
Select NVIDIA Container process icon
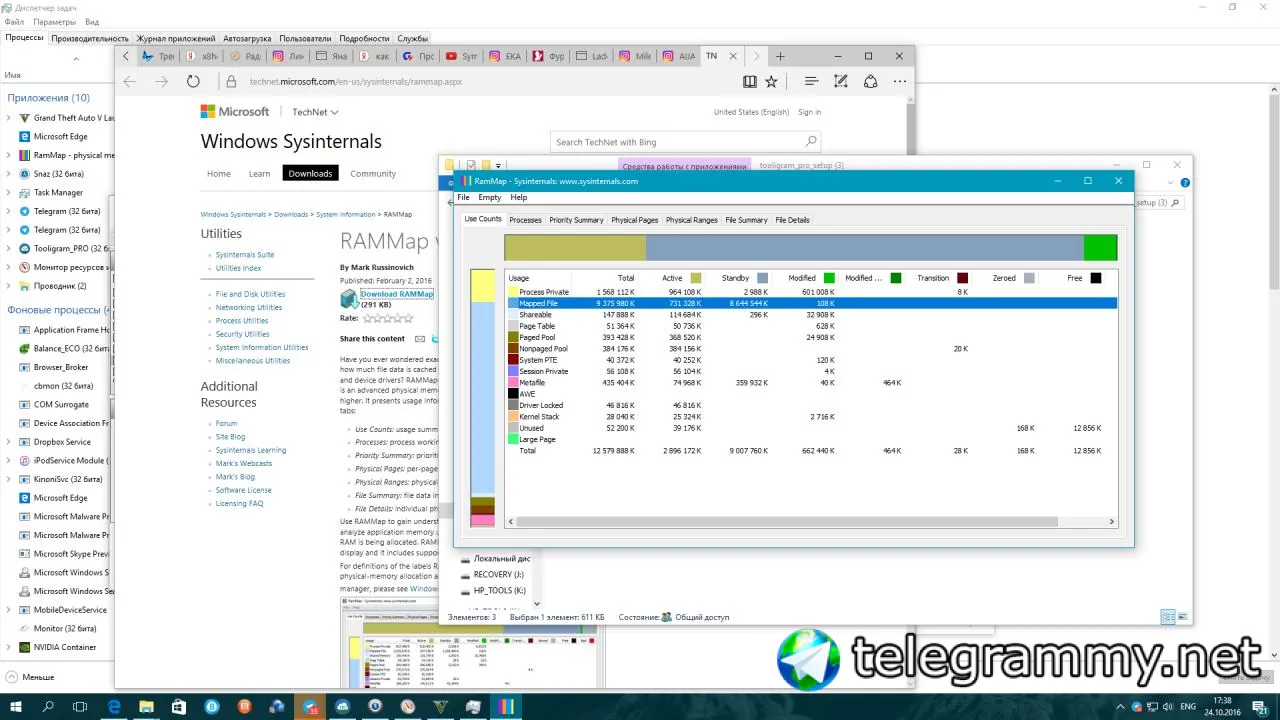point(24,647)
